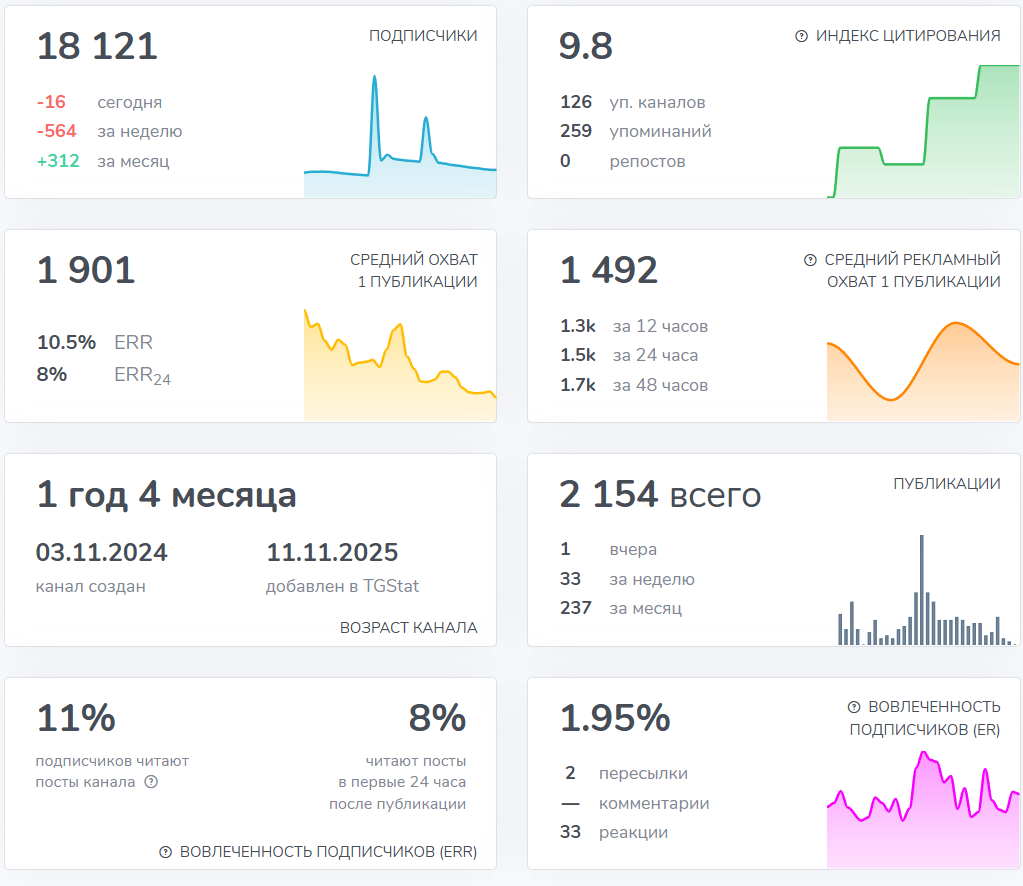1023x886 pixels.
Task: Open the ПОДПИСЧИКИ card header
Action: (422, 35)
